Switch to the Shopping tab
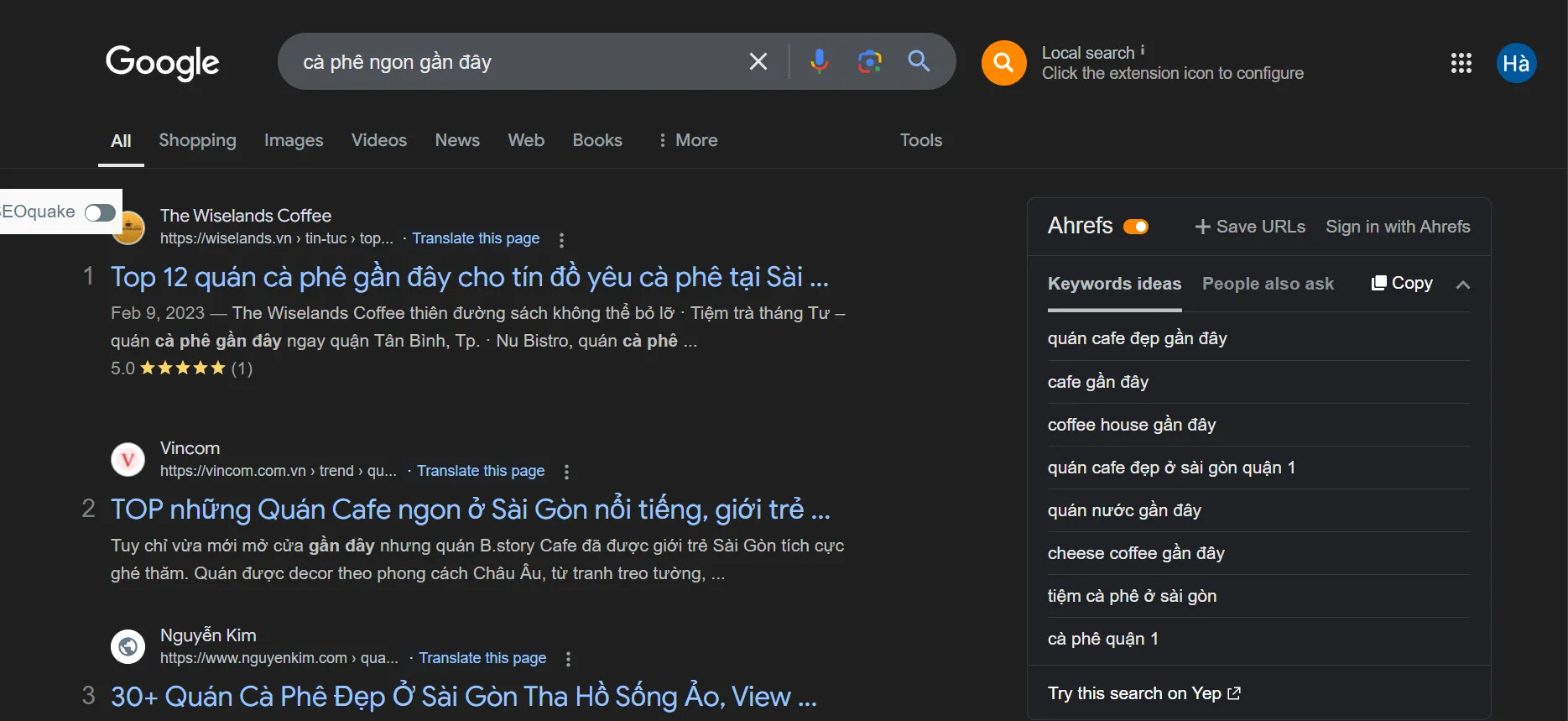 point(197,140)
